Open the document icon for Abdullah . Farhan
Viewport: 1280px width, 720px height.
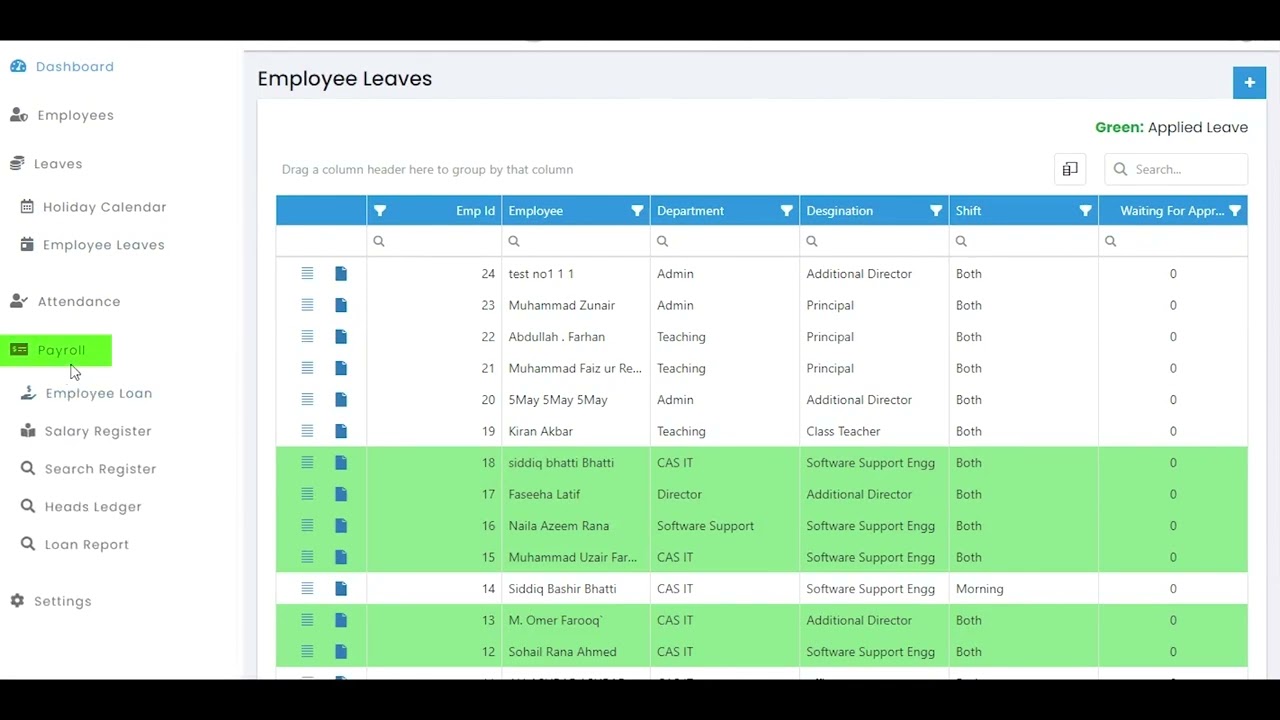tap(341, 337)
